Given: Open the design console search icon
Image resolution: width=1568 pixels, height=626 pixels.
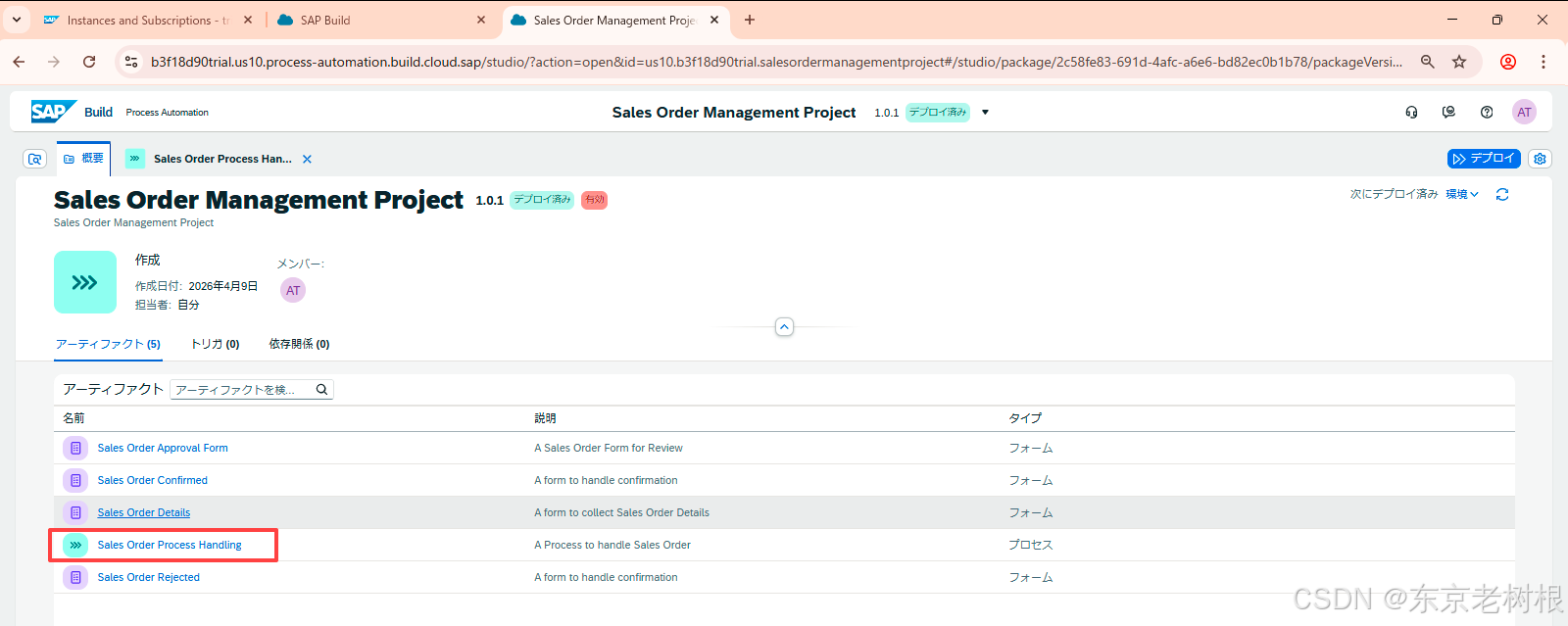Looking at the screenshot, I should click(x=35, y=159).
